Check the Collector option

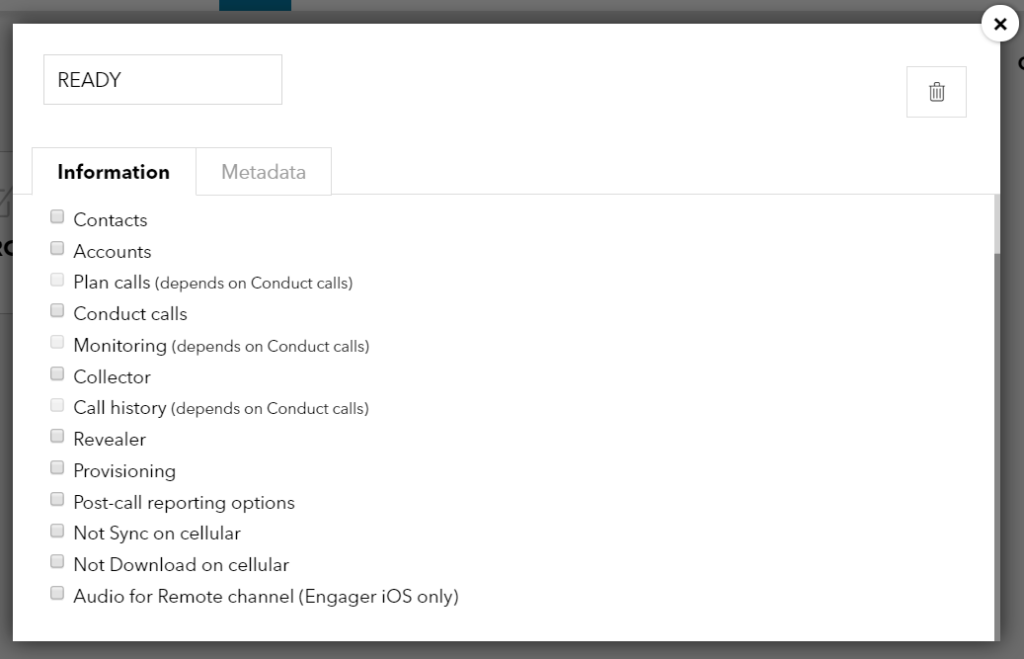pyautogui.click(x=57, y=374)
